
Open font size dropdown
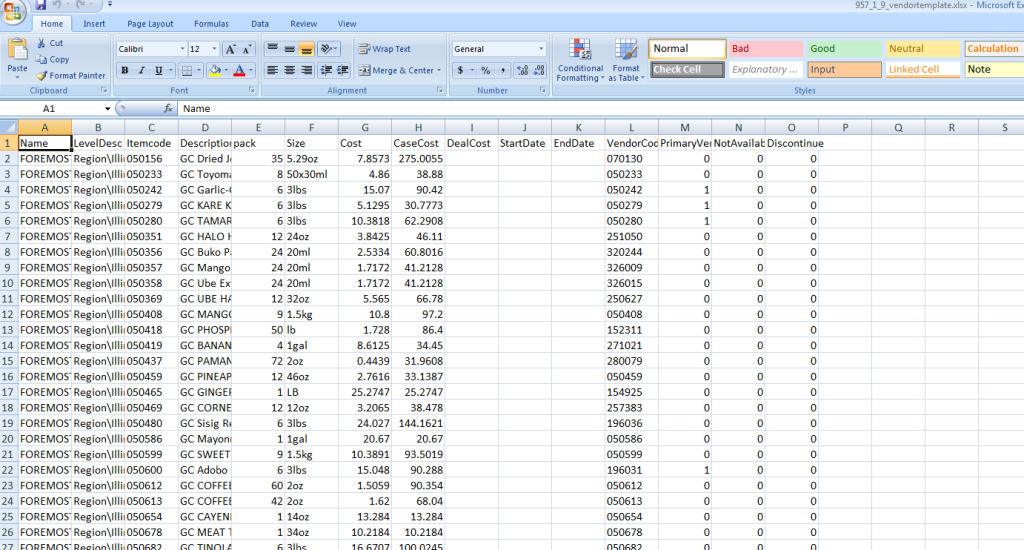click(214, 49)
